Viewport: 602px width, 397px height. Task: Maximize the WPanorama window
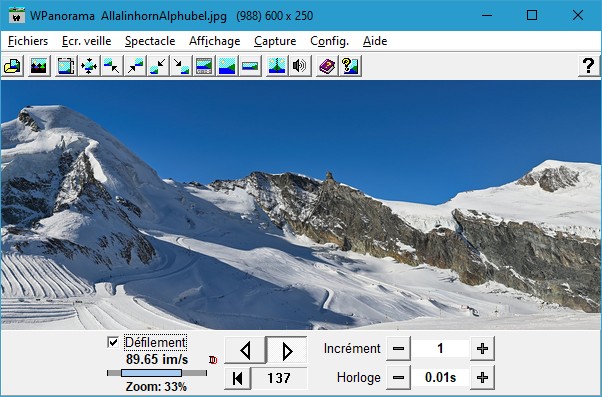coord(532,16)
